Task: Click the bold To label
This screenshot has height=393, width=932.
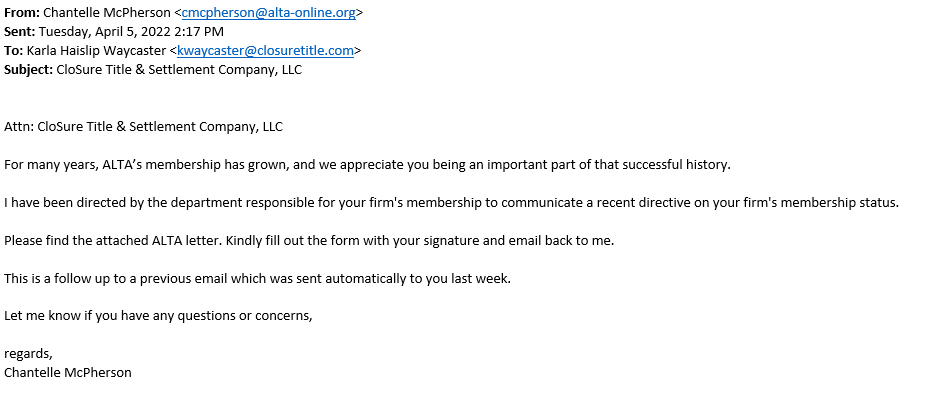Action: click(x=14, y=51)
